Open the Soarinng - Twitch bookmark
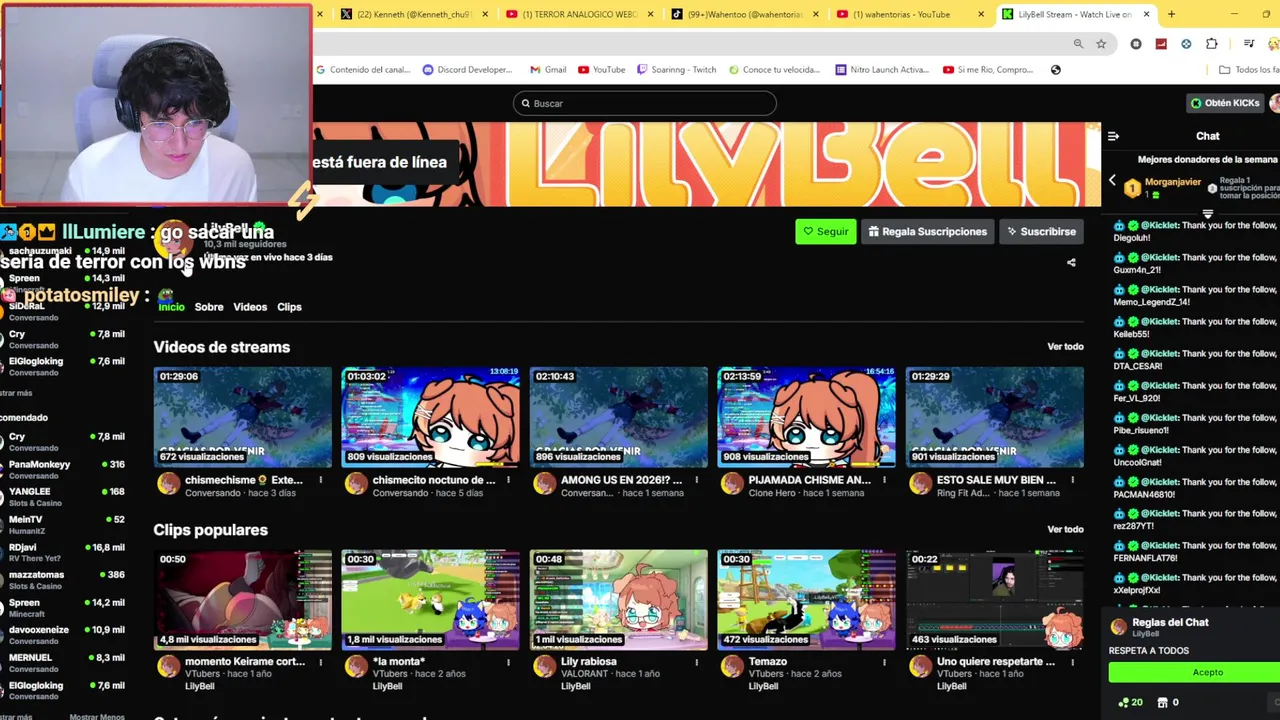This screenshot has height=720, width=1280. coord(677,70)
